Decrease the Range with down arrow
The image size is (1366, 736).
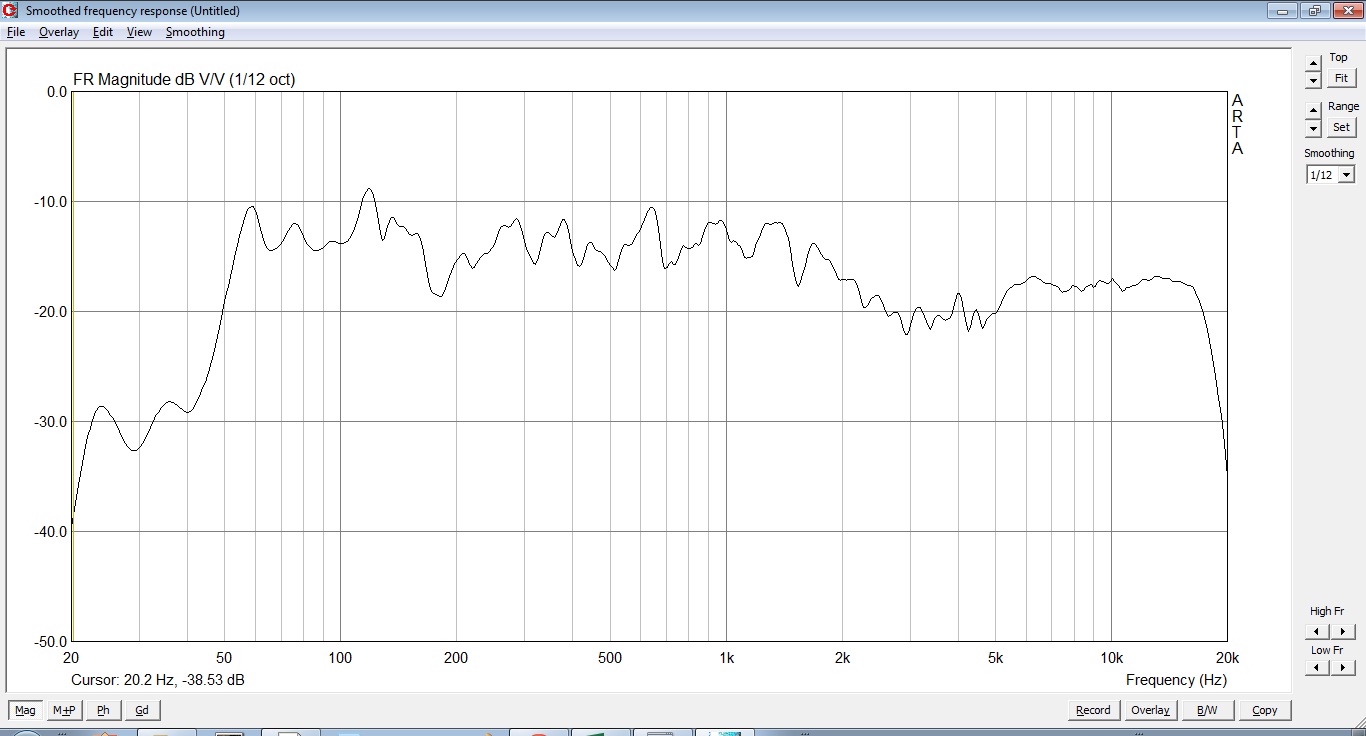1313,128
